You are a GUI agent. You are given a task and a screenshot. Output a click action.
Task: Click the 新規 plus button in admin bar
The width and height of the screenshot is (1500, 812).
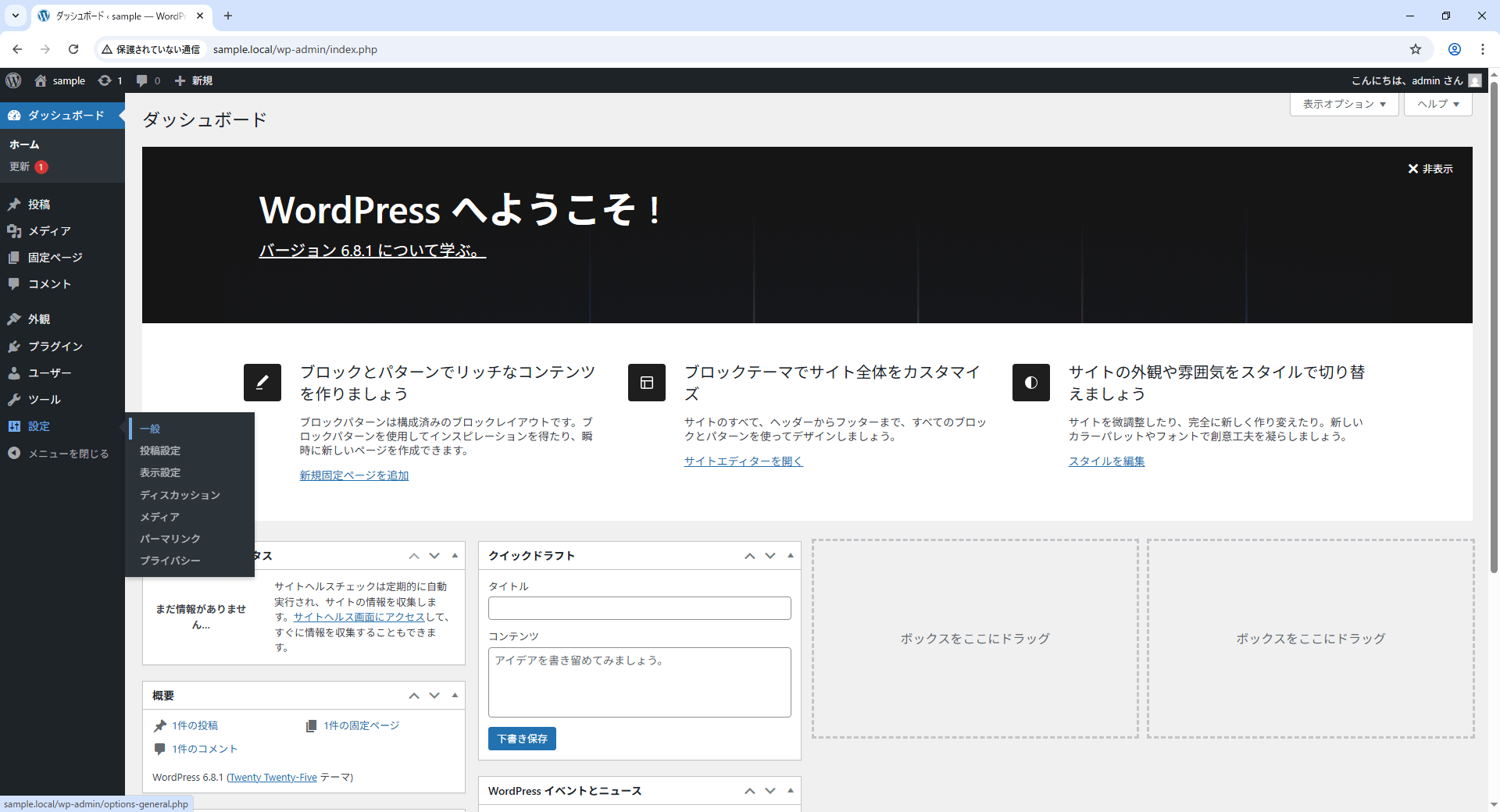tap(193, 80)
